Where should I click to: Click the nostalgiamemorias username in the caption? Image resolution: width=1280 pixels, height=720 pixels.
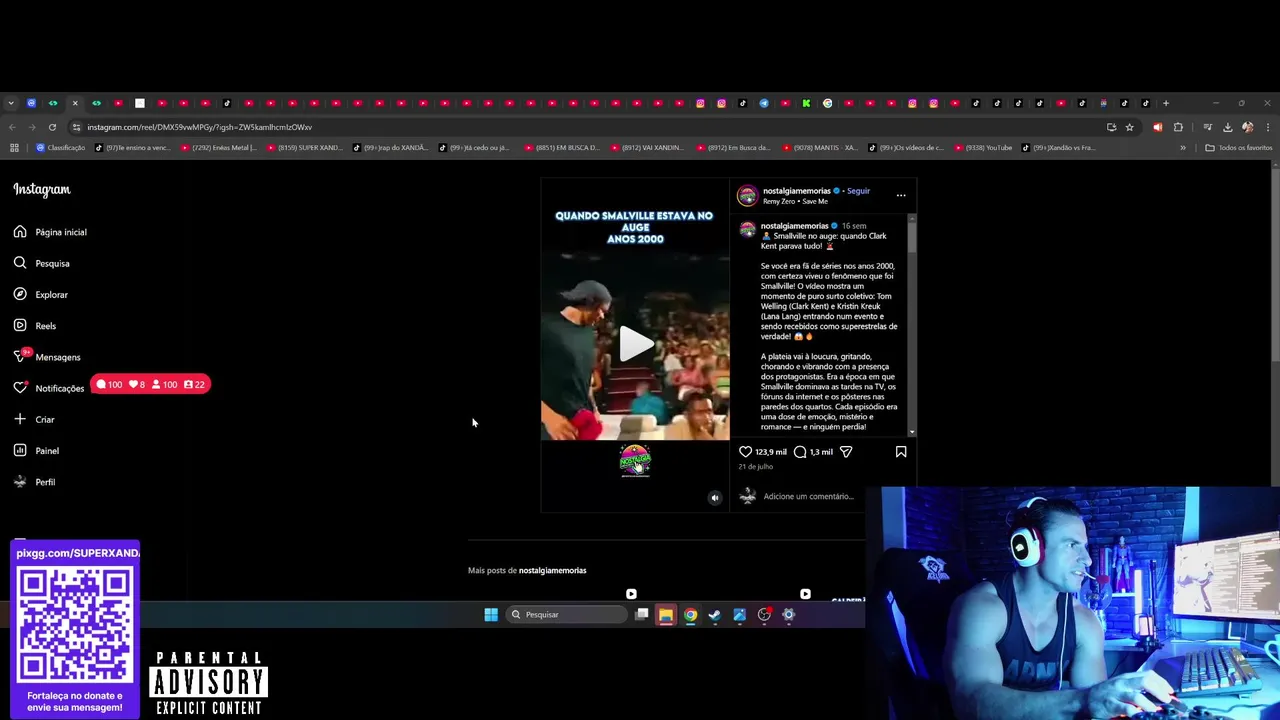click(795, 225)
